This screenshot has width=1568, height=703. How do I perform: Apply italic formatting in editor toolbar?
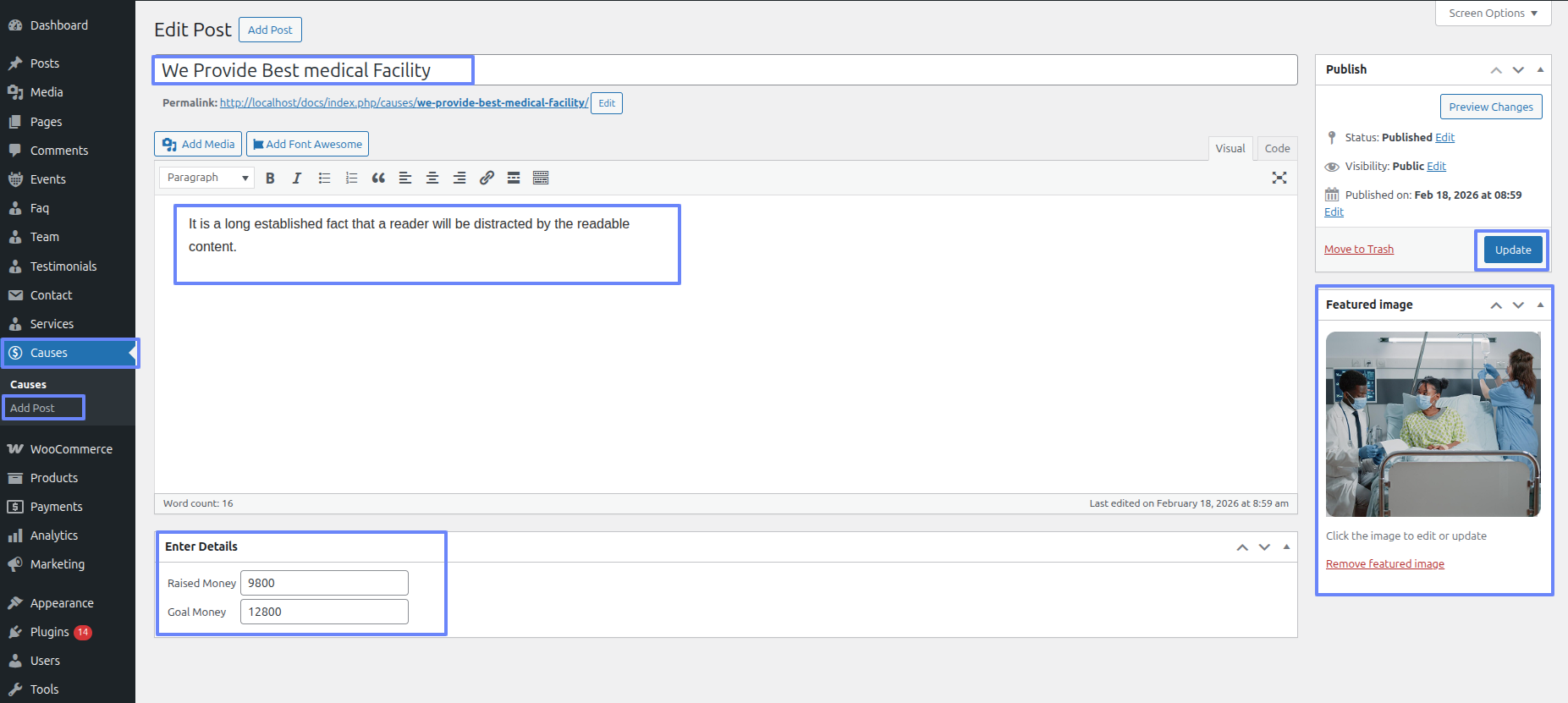[296, 178]
